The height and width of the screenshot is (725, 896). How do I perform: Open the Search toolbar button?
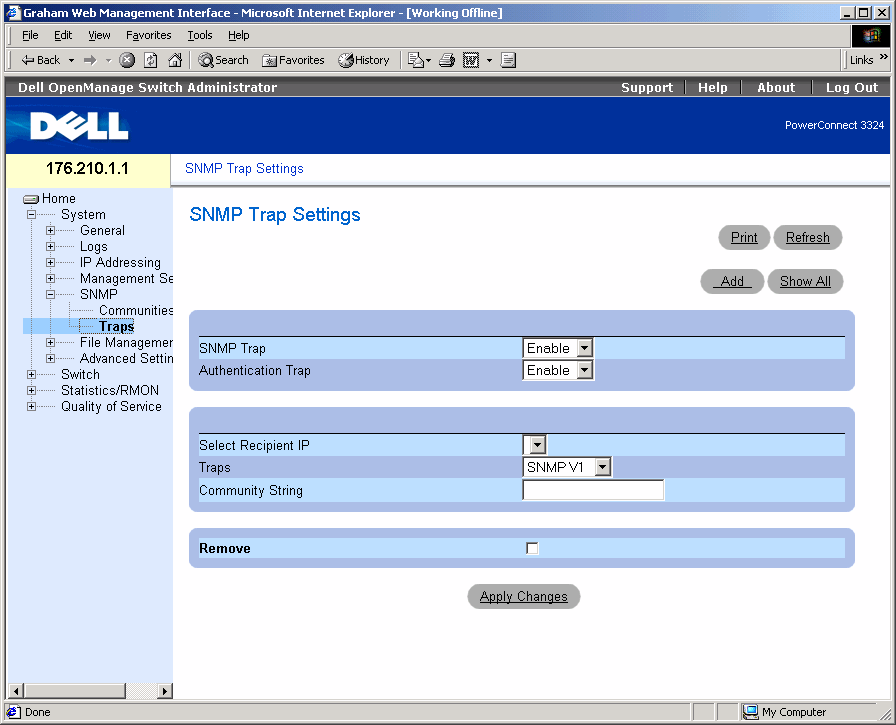coord(223,60)
